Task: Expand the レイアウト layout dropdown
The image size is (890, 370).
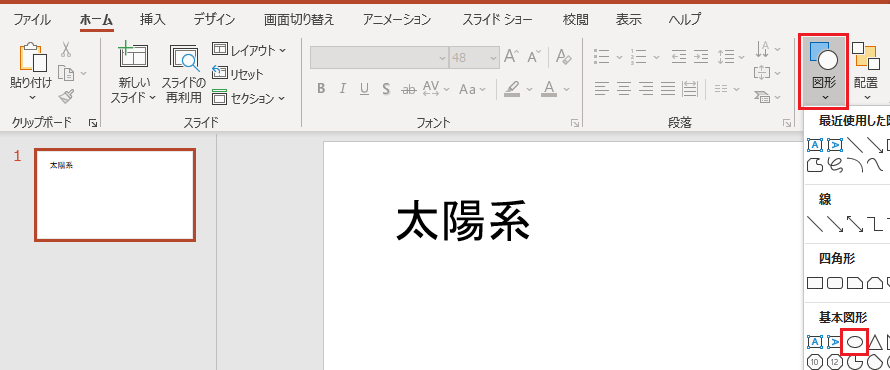Action: tap(283, 50)
